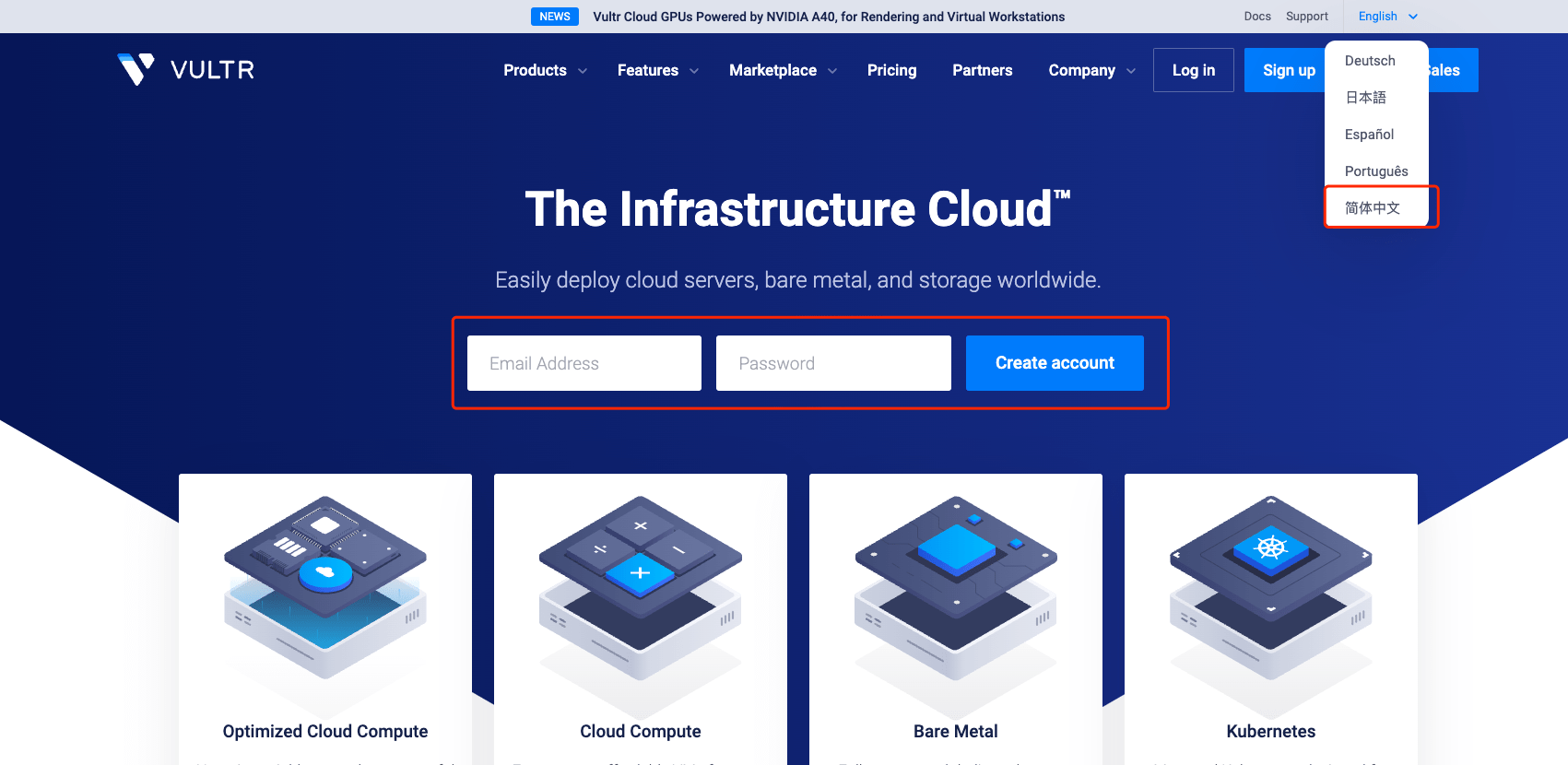Focus the Email Address field
1568x765 pixels.
(x=584, y=363)
